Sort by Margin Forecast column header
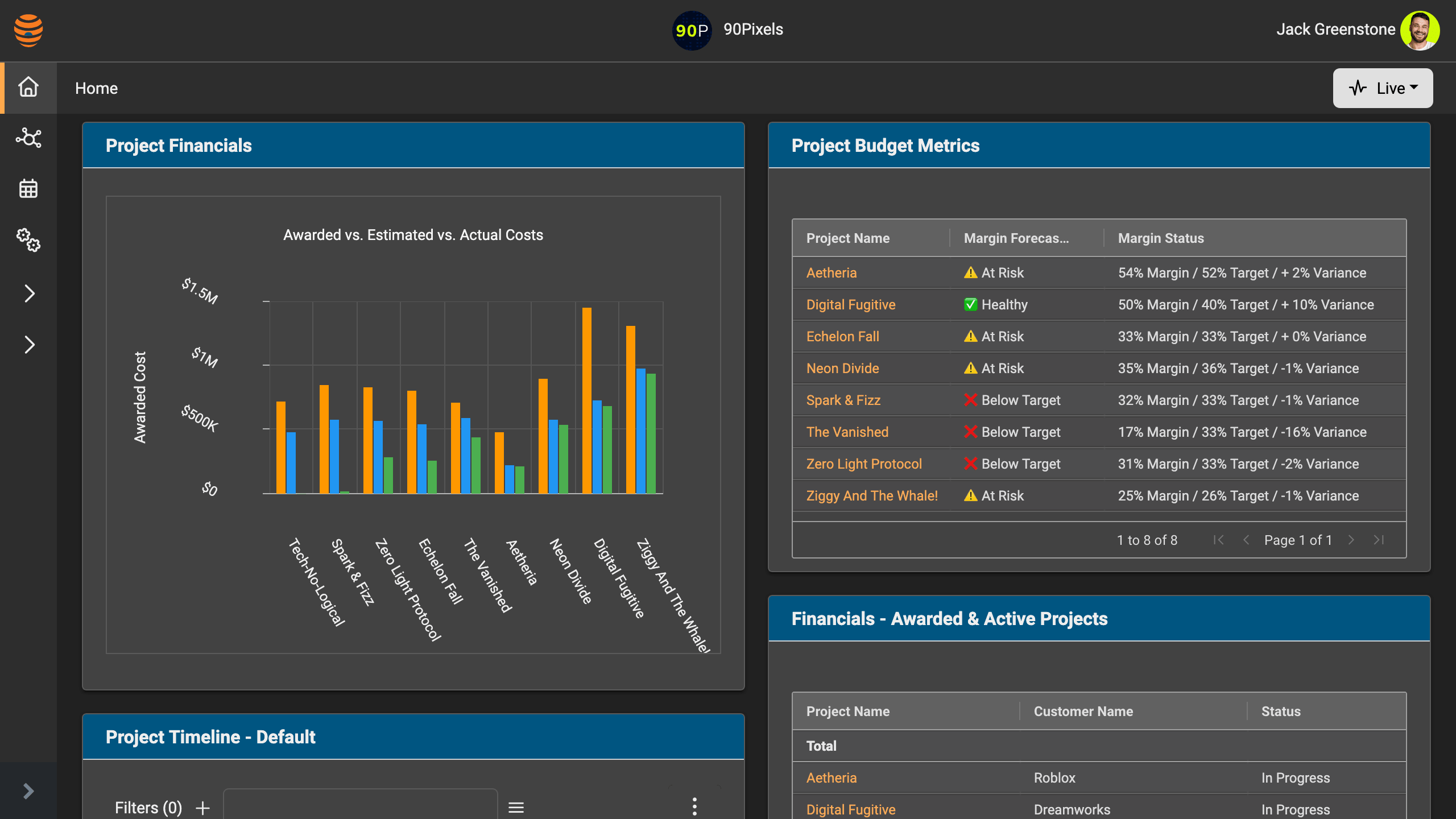The image size is (1456, 819). click(1016, 238)
